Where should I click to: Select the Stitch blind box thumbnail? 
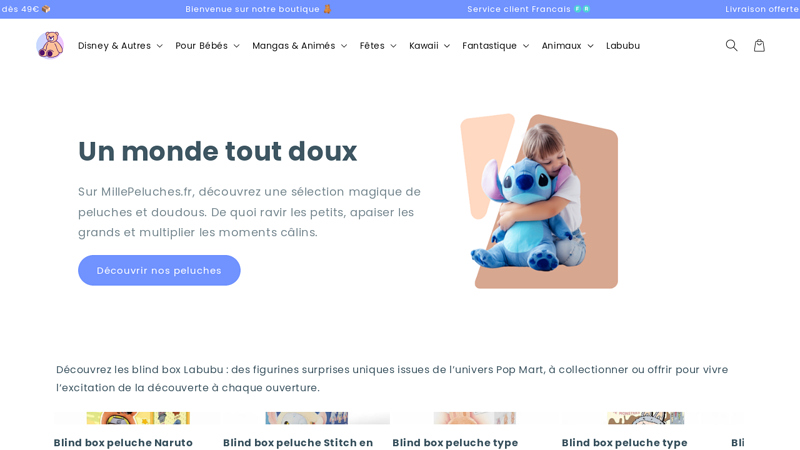(x=306, y=418)
